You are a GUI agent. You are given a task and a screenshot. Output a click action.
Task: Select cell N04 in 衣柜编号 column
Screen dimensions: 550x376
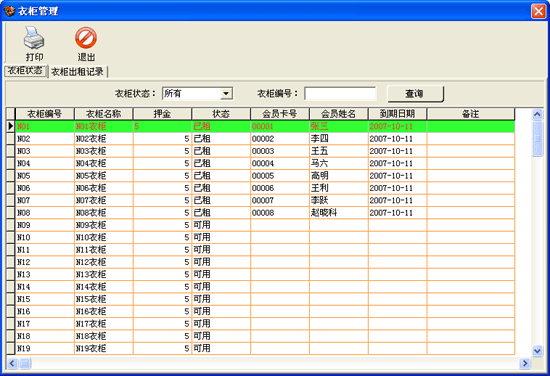point(45,163)
